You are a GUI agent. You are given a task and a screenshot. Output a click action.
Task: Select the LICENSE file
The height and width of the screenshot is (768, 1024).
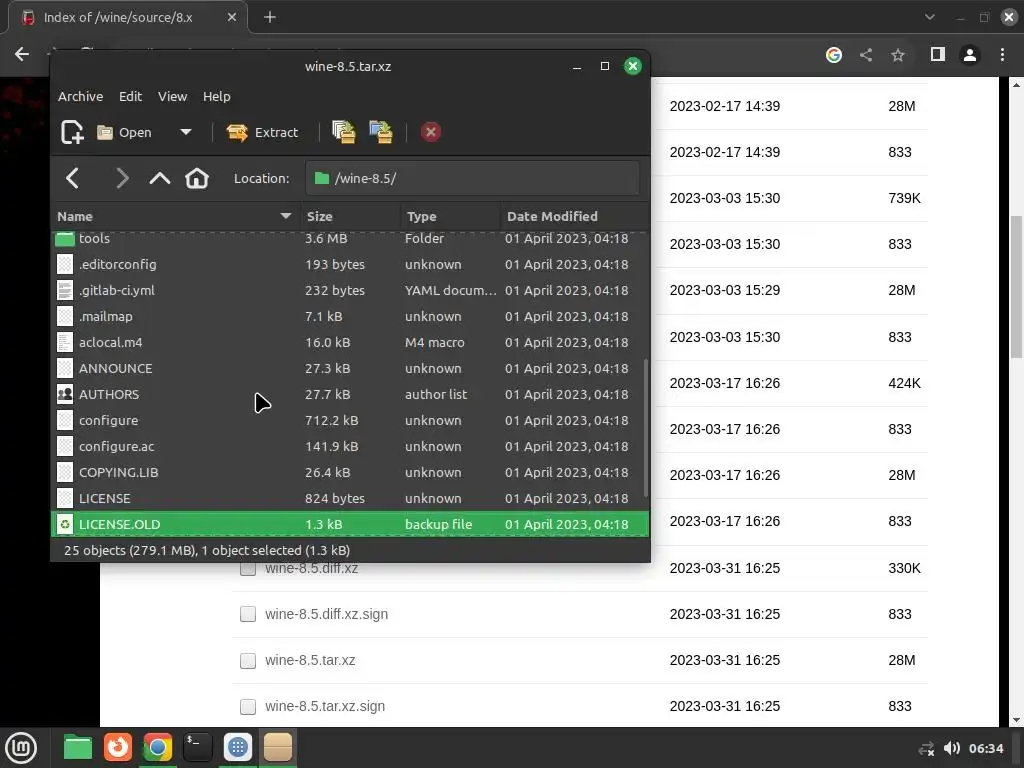tap(350, 498)
